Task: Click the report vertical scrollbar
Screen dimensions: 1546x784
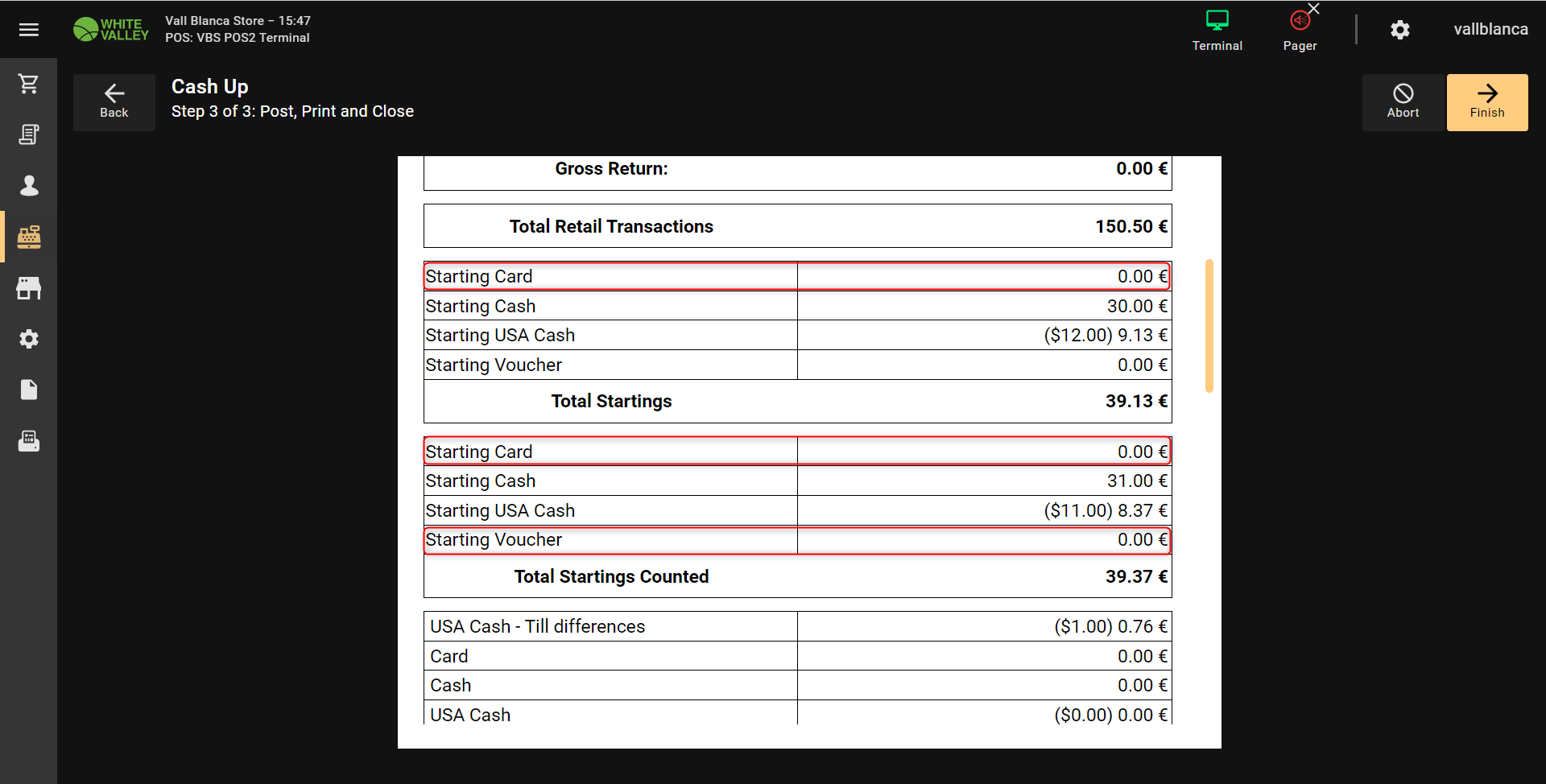Action: (x=1209, y=325)
